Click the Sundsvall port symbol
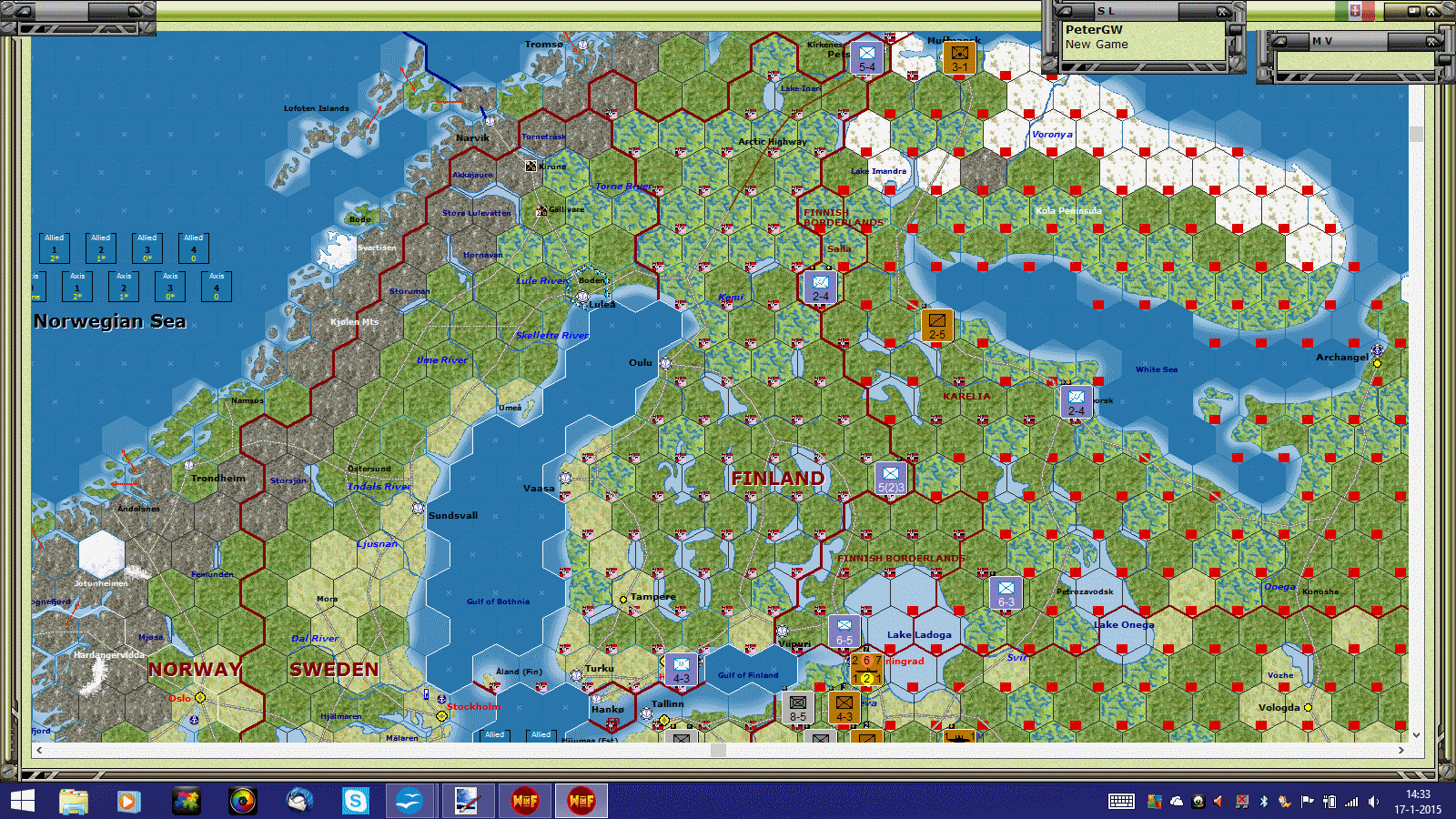The width and height of the screenshot is (1456, 819). tap(418, 509)
